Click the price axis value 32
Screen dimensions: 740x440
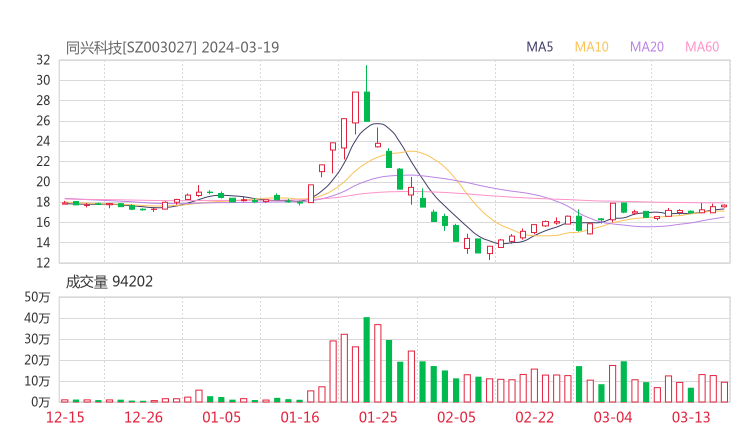(x=43, y=60)
